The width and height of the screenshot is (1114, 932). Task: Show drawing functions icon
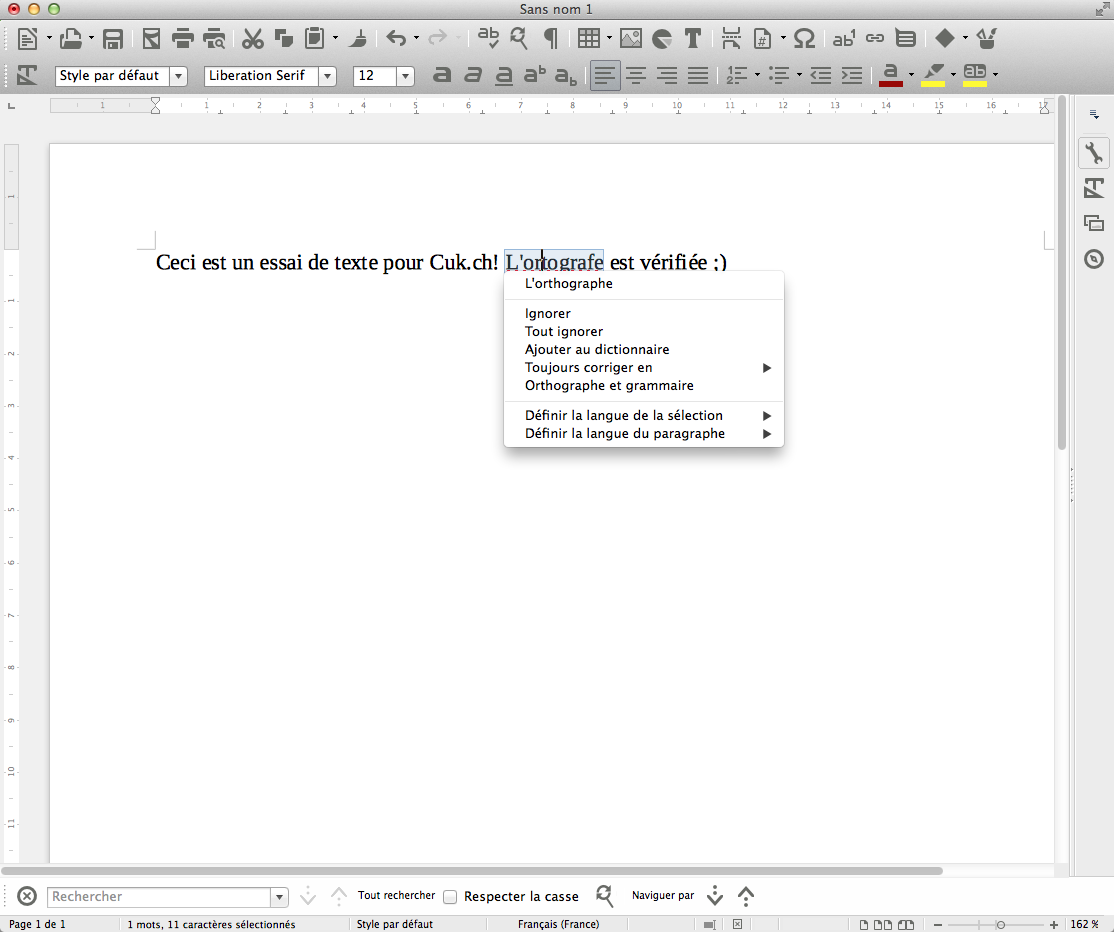tap(987, 38)
